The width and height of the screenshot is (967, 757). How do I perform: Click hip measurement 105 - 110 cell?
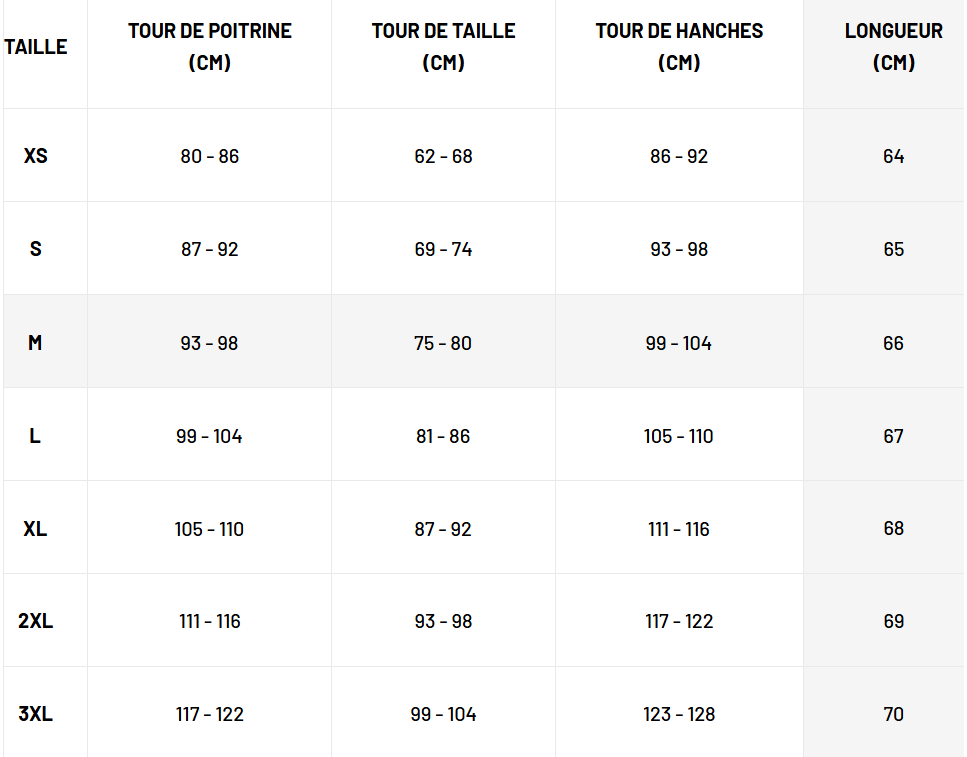(x=679, y=436)
